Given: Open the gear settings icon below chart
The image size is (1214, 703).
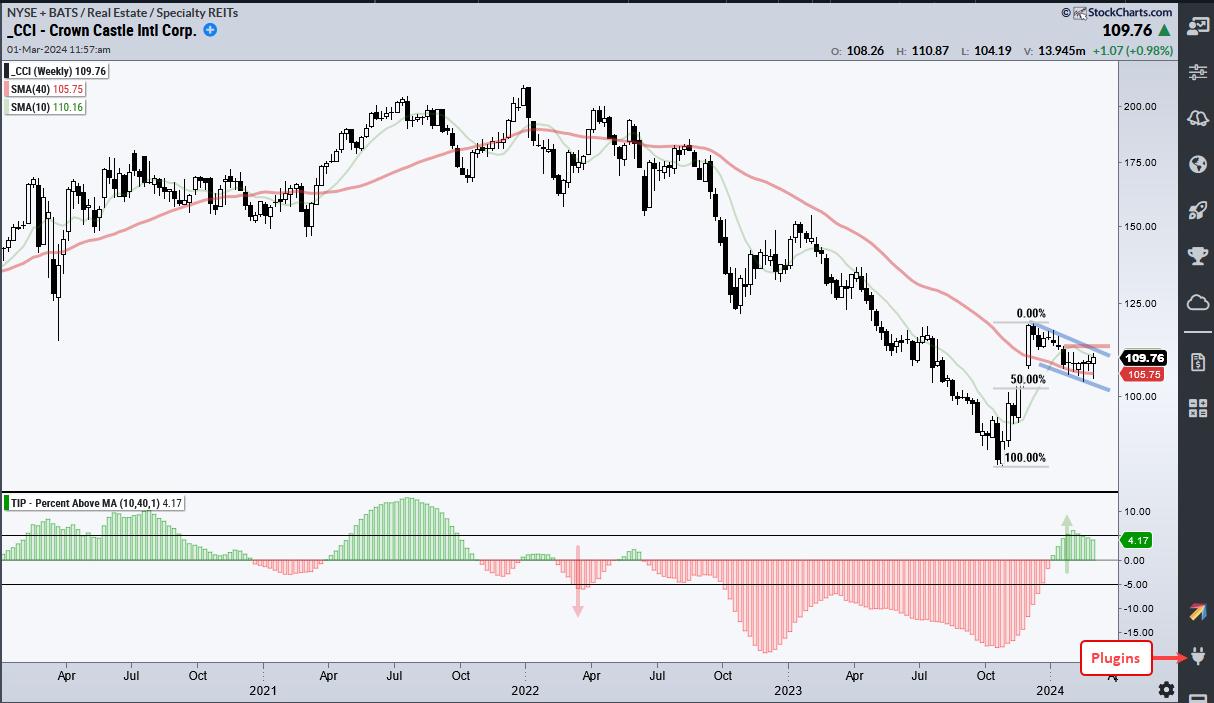Looking at the screenshot, I should point(1166,689).
